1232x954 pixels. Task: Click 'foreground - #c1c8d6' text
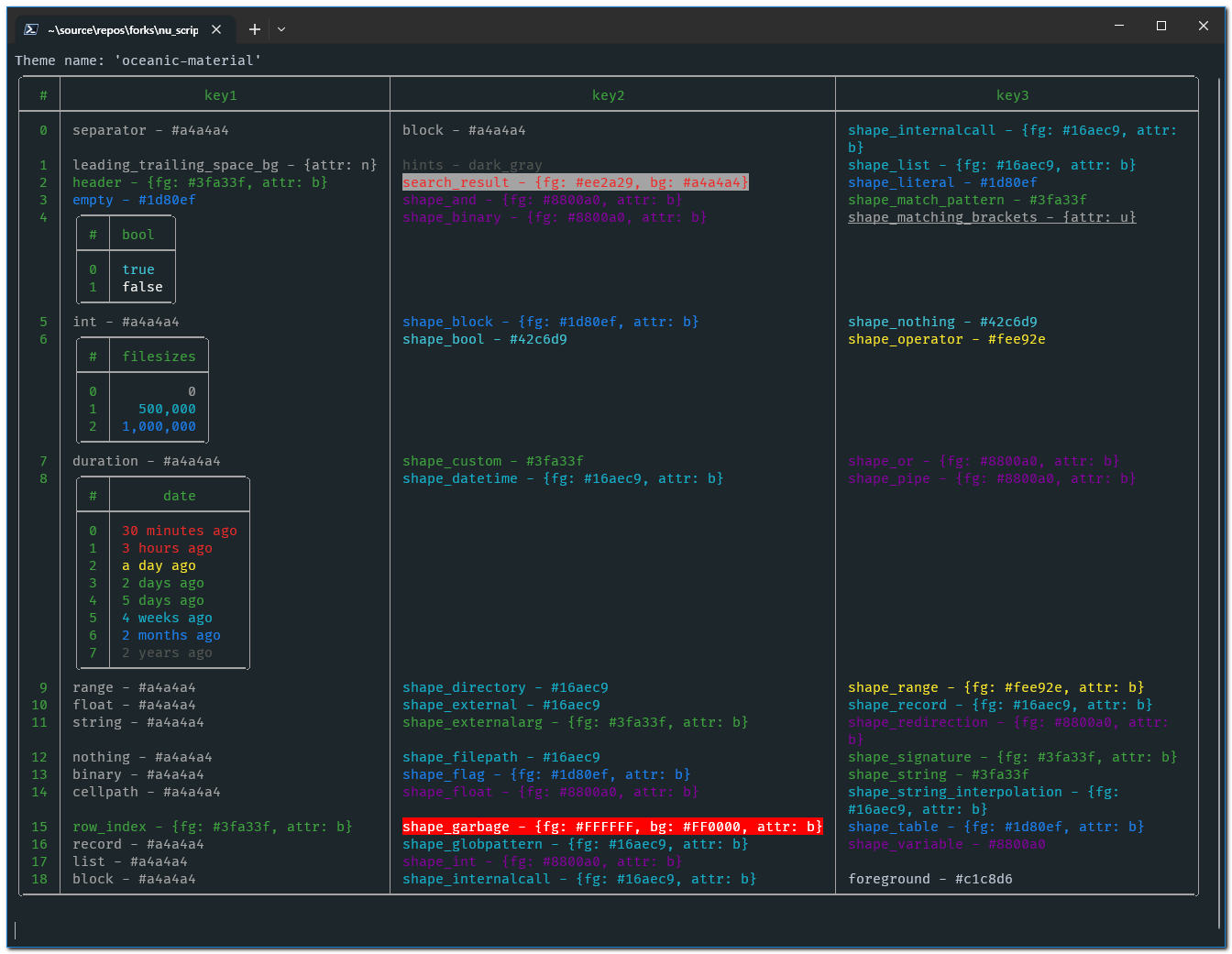(x=930, y=879)
